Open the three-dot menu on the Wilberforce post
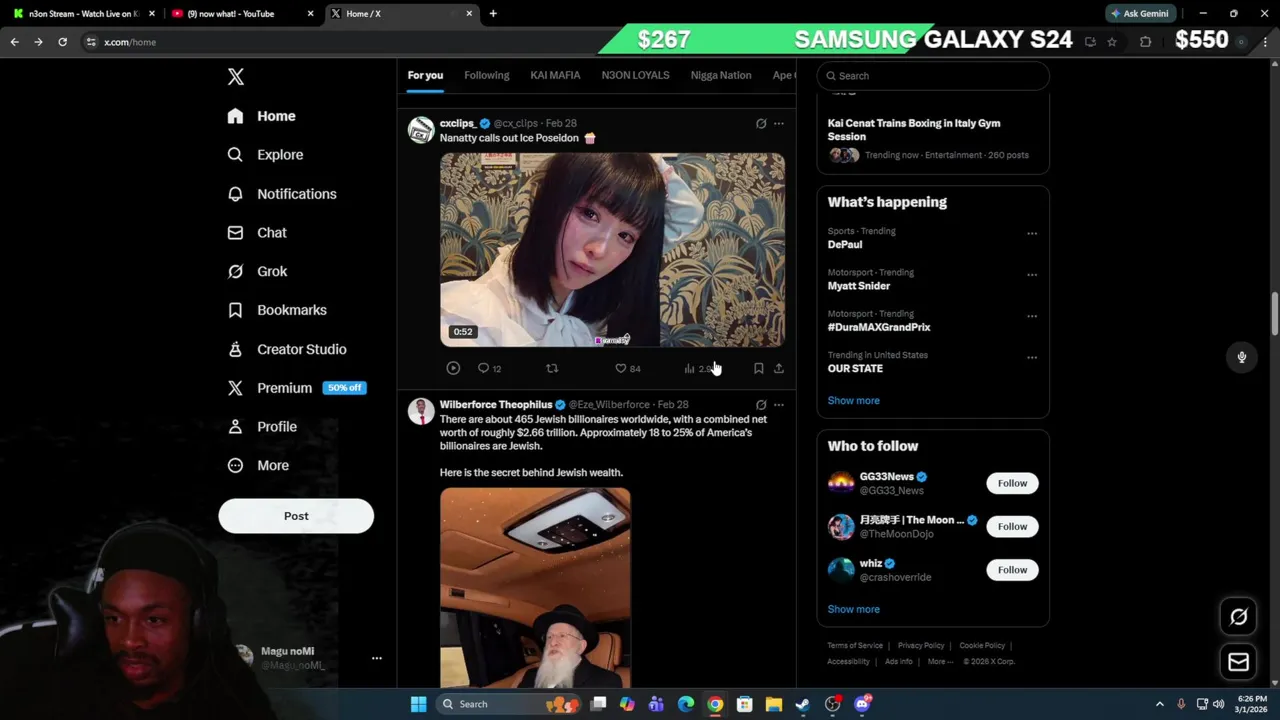The height and width of the screenshot is (720, 1280). (x=779, y=405)
